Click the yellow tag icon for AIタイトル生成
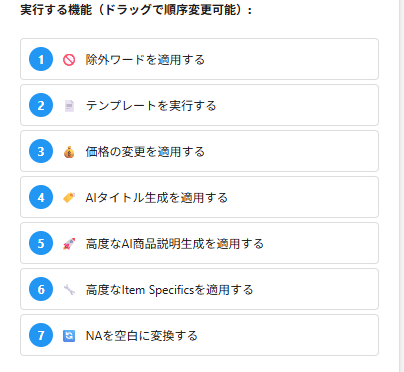 [x=69, y=198]
